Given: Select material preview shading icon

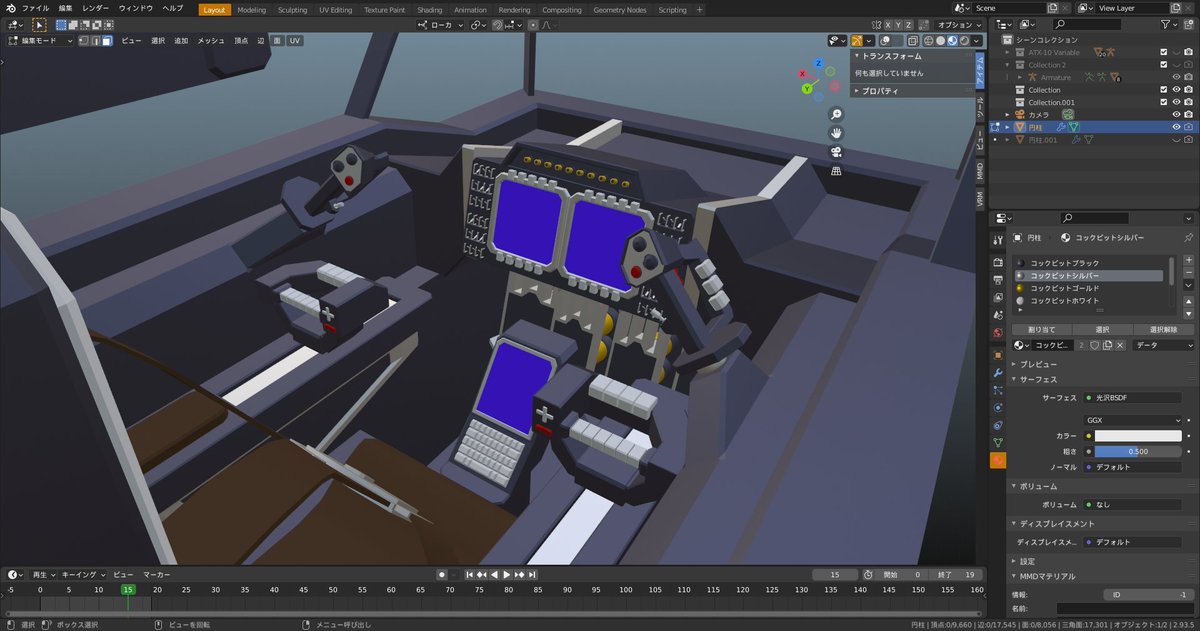Looking at the screenshot, I should click(x=953, y=41).
